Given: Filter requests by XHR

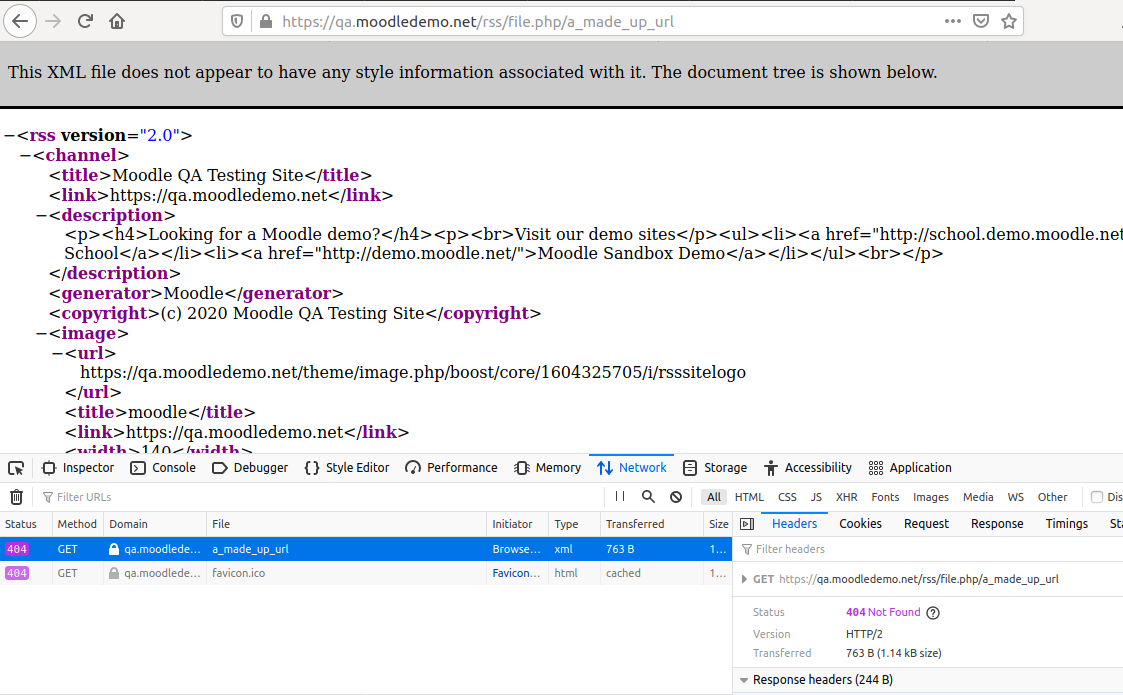Looking at the screenshot, I should point(847,497).
